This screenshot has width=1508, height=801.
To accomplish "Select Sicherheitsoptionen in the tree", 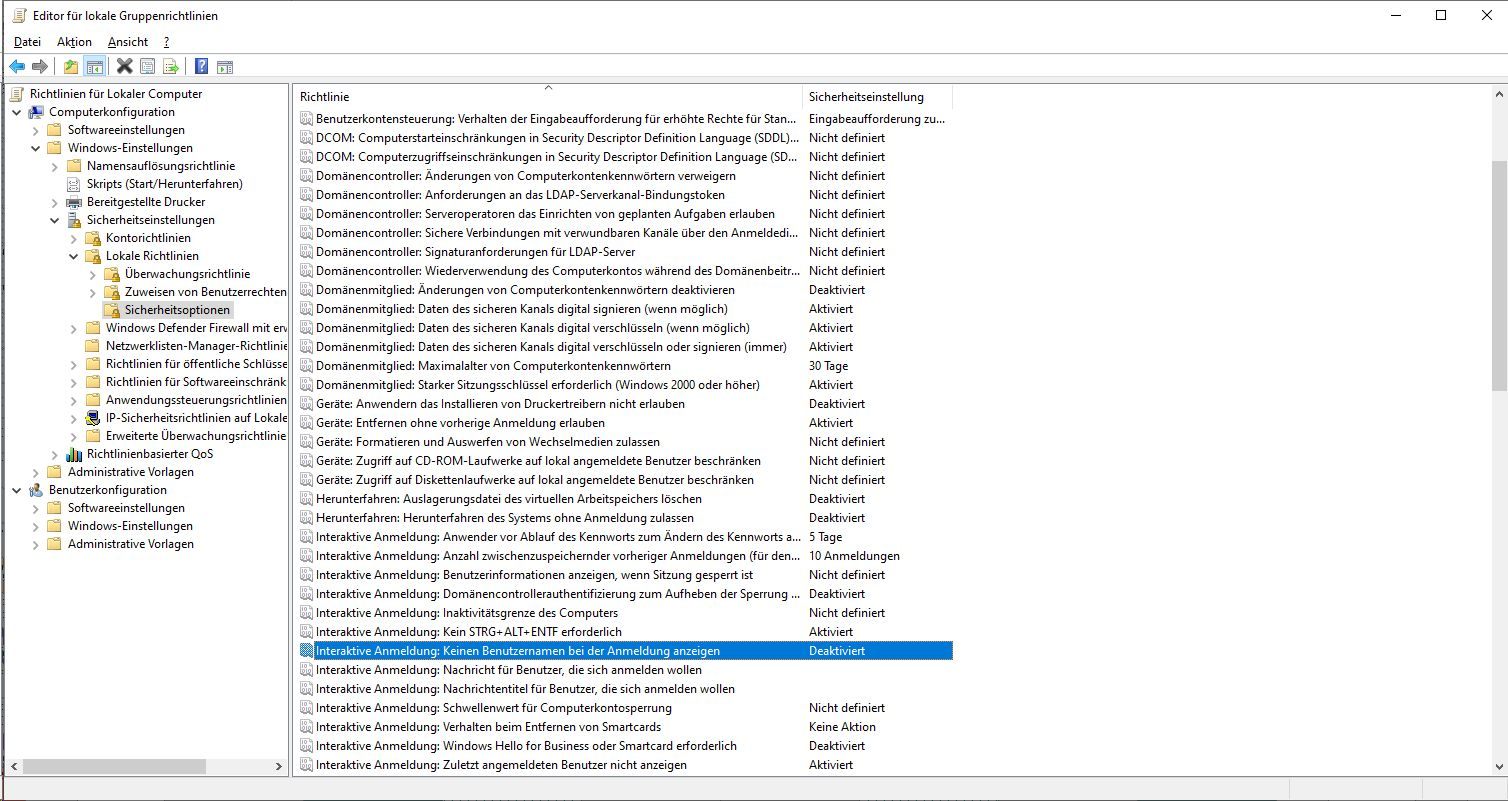I will [178, 310].
